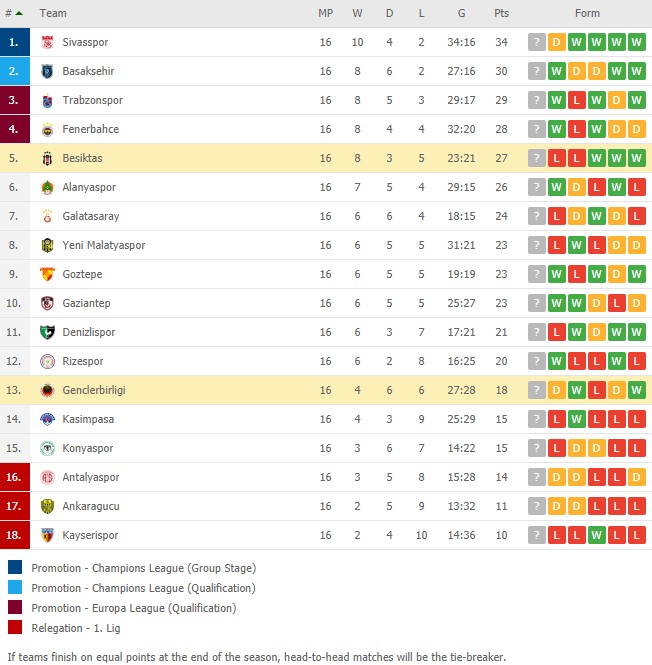The width and height of the screenshot is (652, 665).
Task: Open the Trabzonspor team link
Action: (92, 100)
